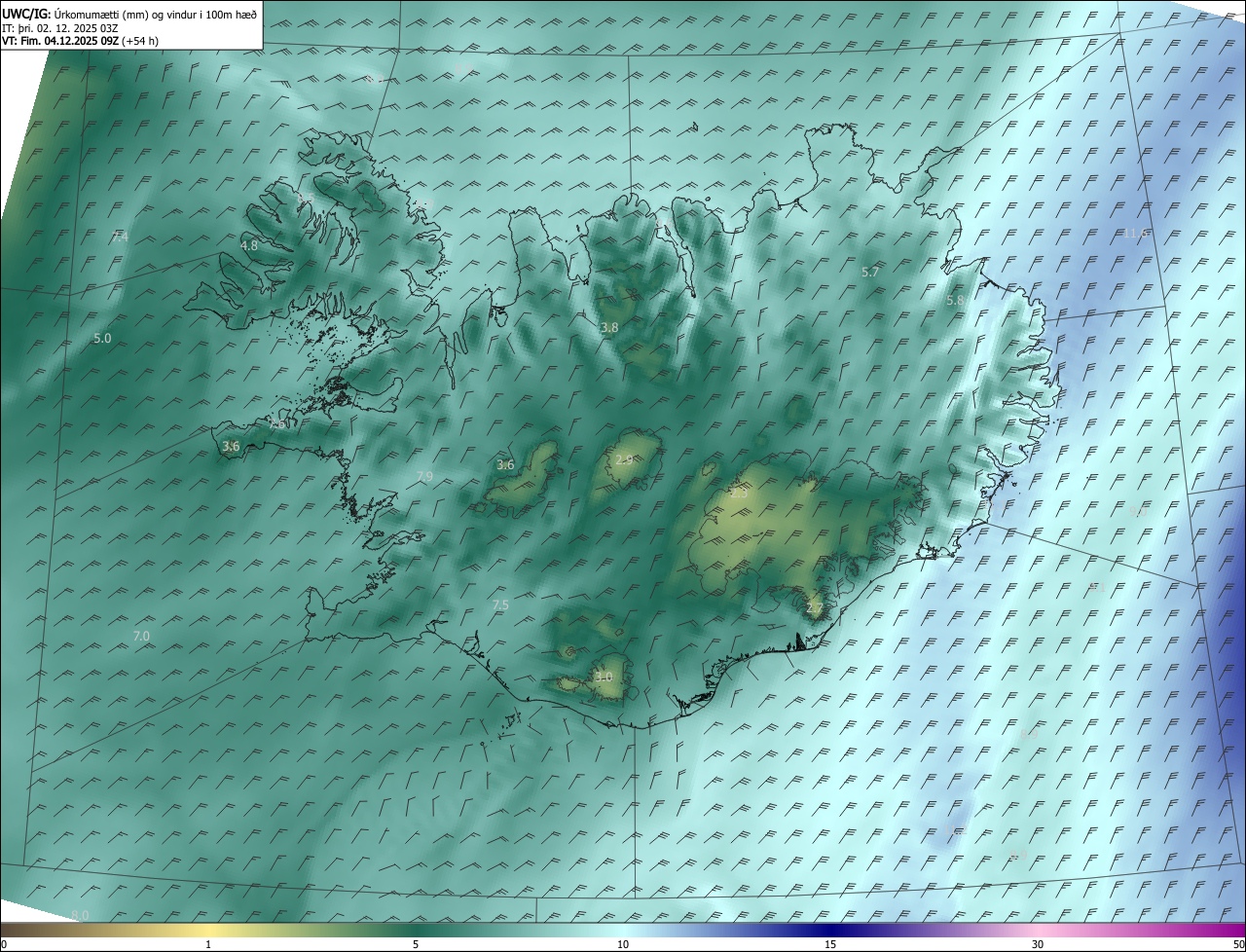Click the colorbar tick label "0"
This screenshot has width=1246, height=952.
4,945
